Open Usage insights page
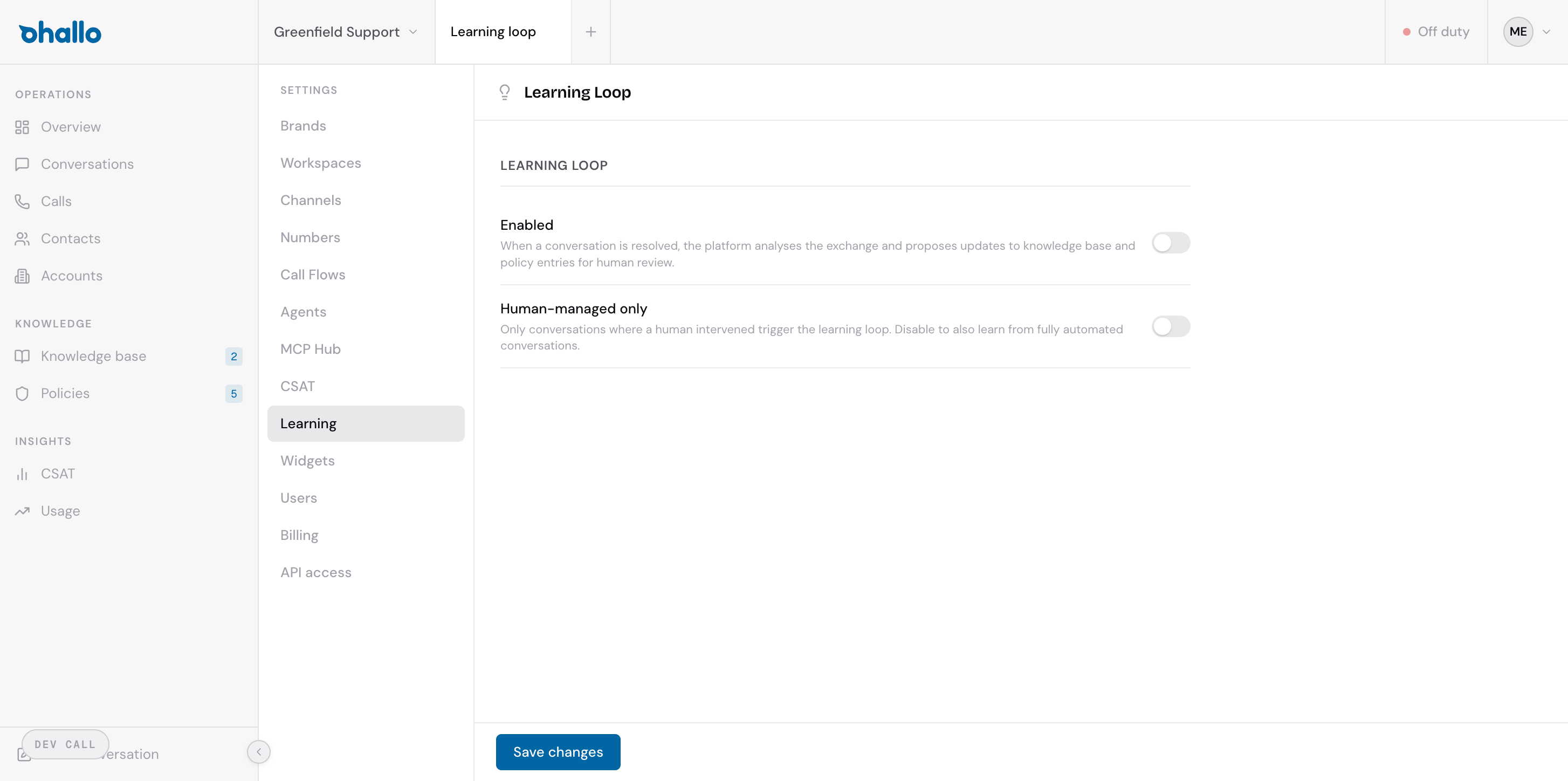The height and width of the screenshot is (781, 1568). [x=60, y=511]
